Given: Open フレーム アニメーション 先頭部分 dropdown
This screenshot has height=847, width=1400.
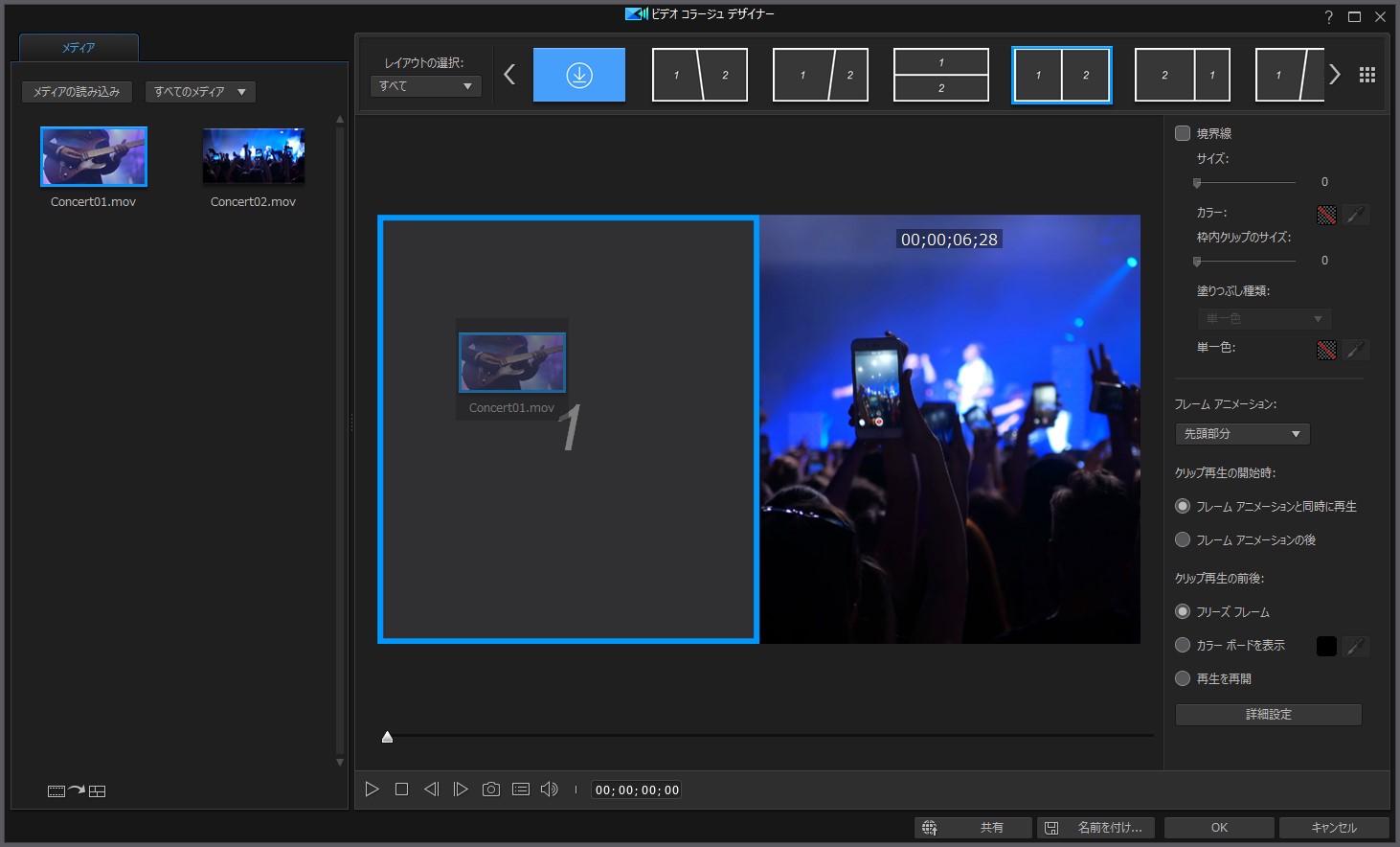Looking at the screenshot, I should pyautogui.click(x=1242, y=434).
